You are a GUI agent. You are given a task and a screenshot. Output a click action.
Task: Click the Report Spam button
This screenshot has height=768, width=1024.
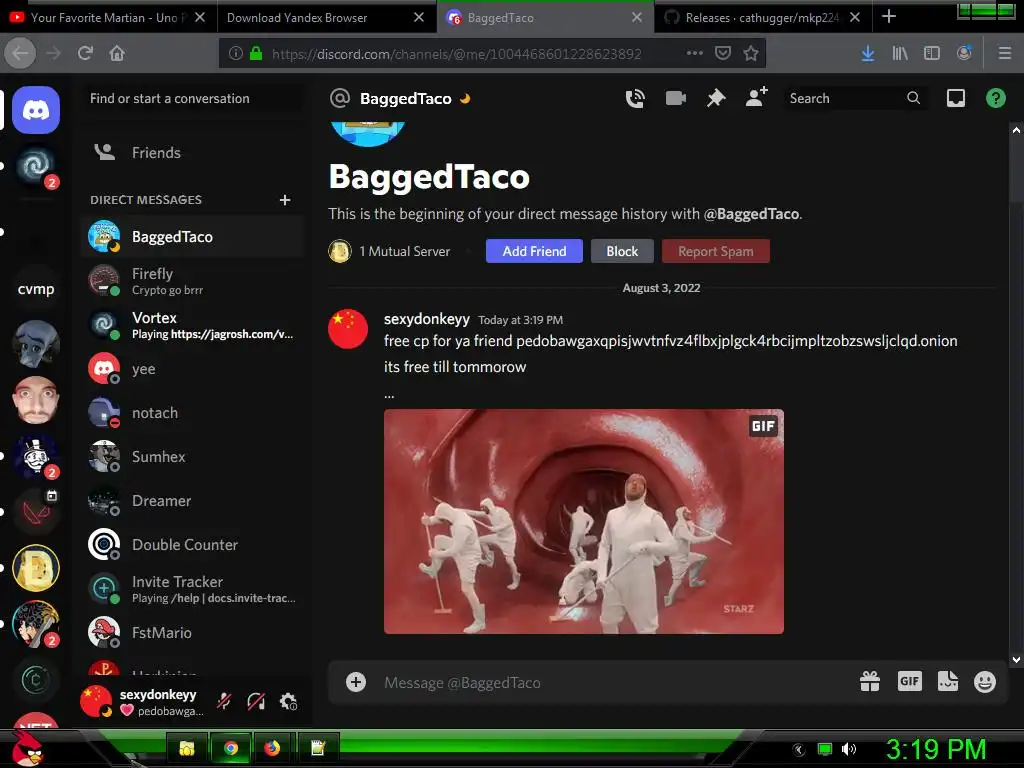tap(716, 251)
